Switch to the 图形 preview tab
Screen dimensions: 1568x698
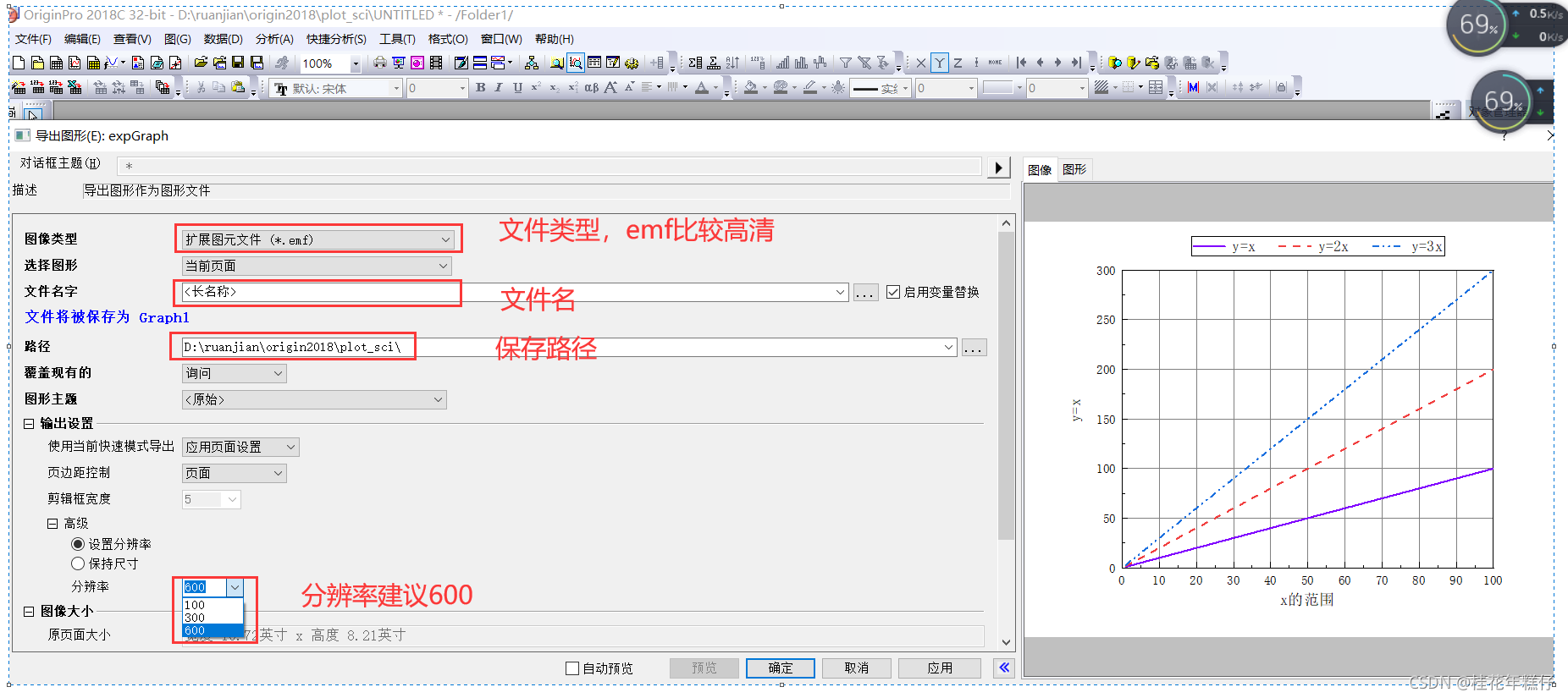(x=1074, y=170)
